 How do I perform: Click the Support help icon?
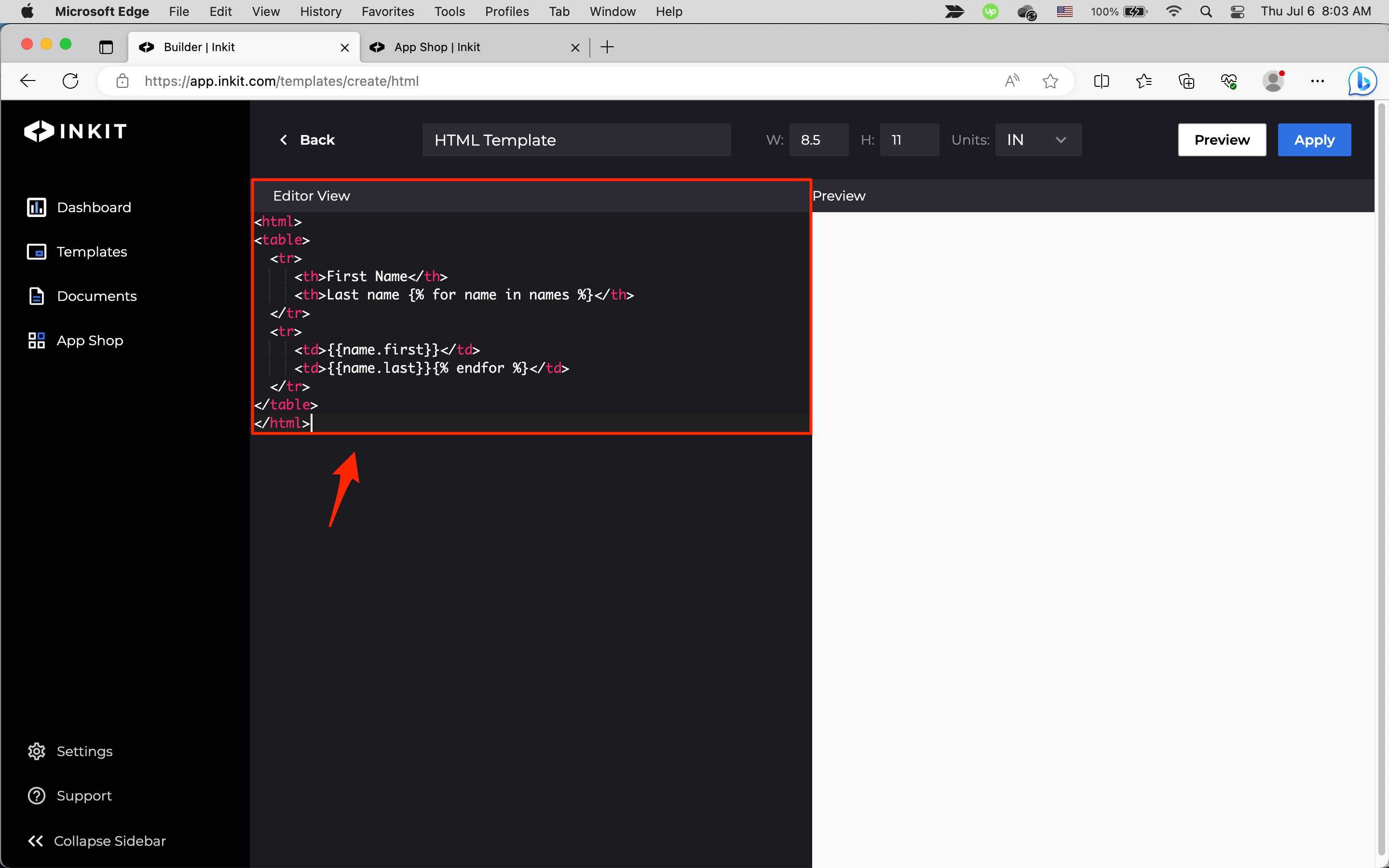pyautogui.click(x=36, y=796)
